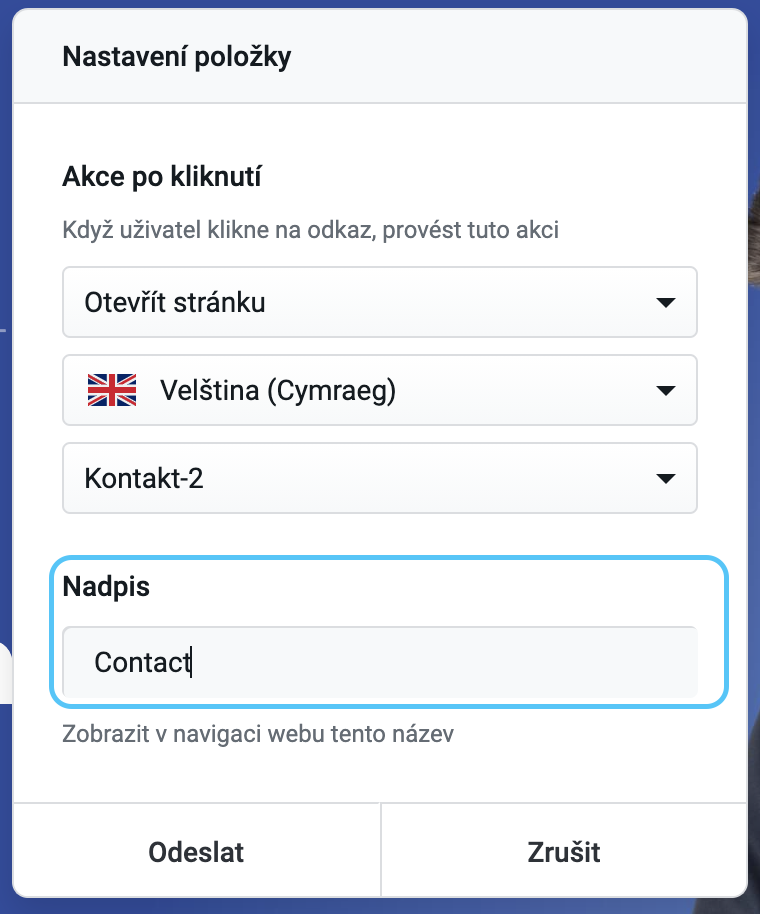Click the Zrušit button

tap(564, 852)
